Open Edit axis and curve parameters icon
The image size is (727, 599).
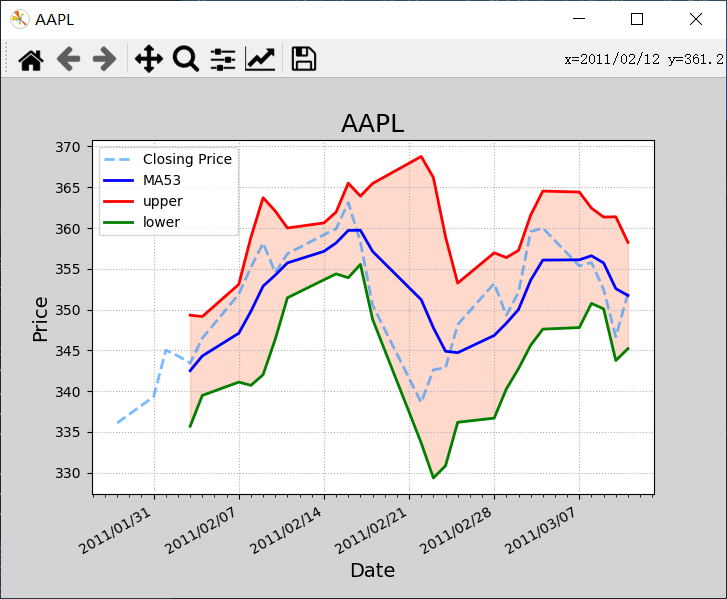click(260, 59)
